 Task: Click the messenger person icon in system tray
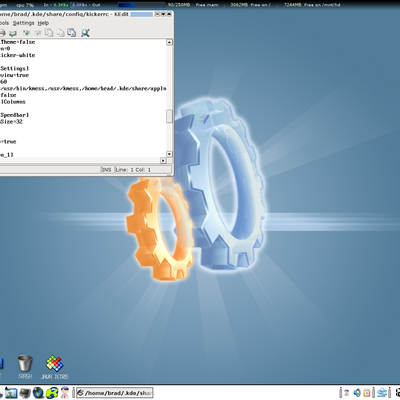tap(347, 393)
